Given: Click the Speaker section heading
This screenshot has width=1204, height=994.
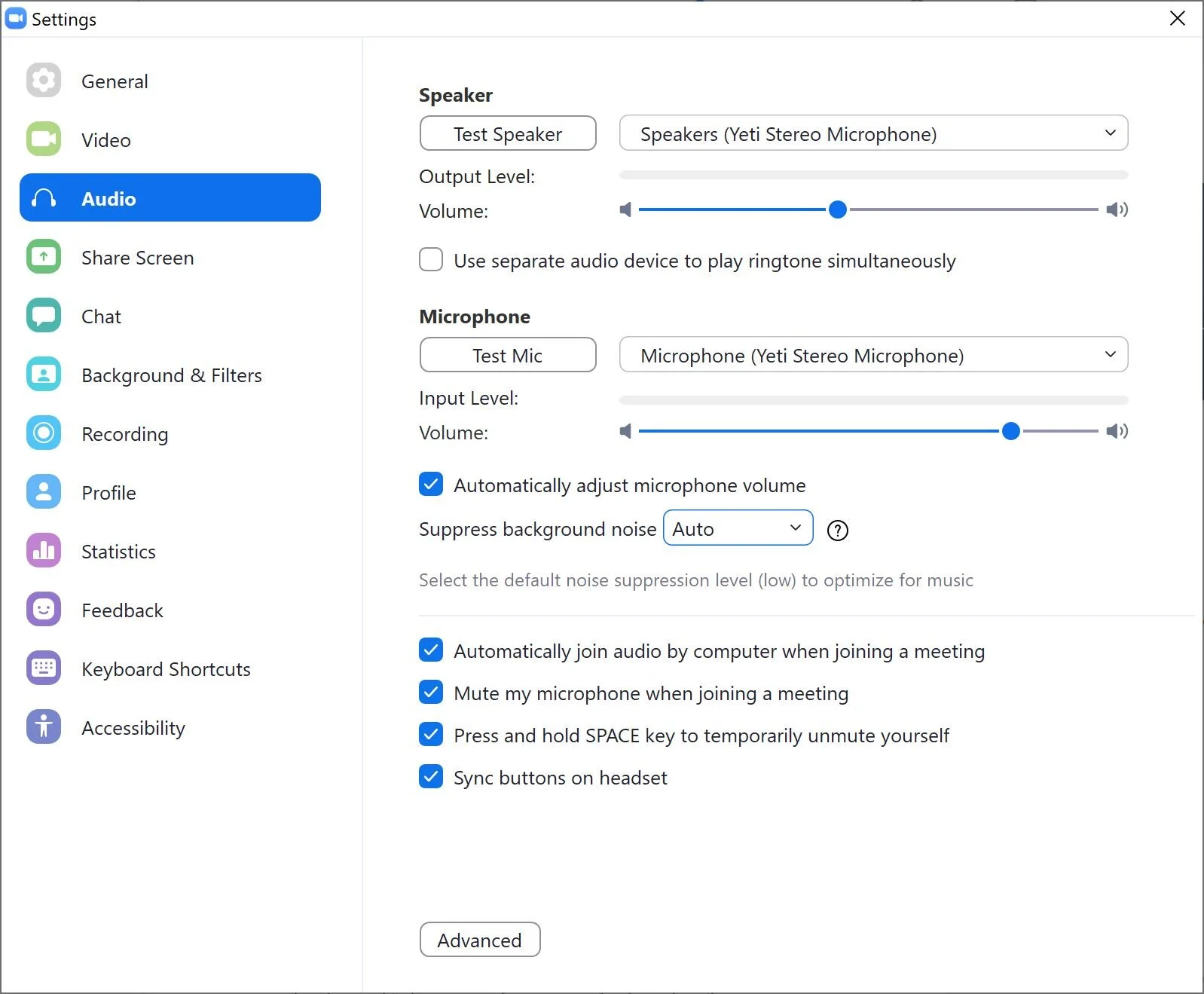Looking at the screenshot, I should point(456,95).
